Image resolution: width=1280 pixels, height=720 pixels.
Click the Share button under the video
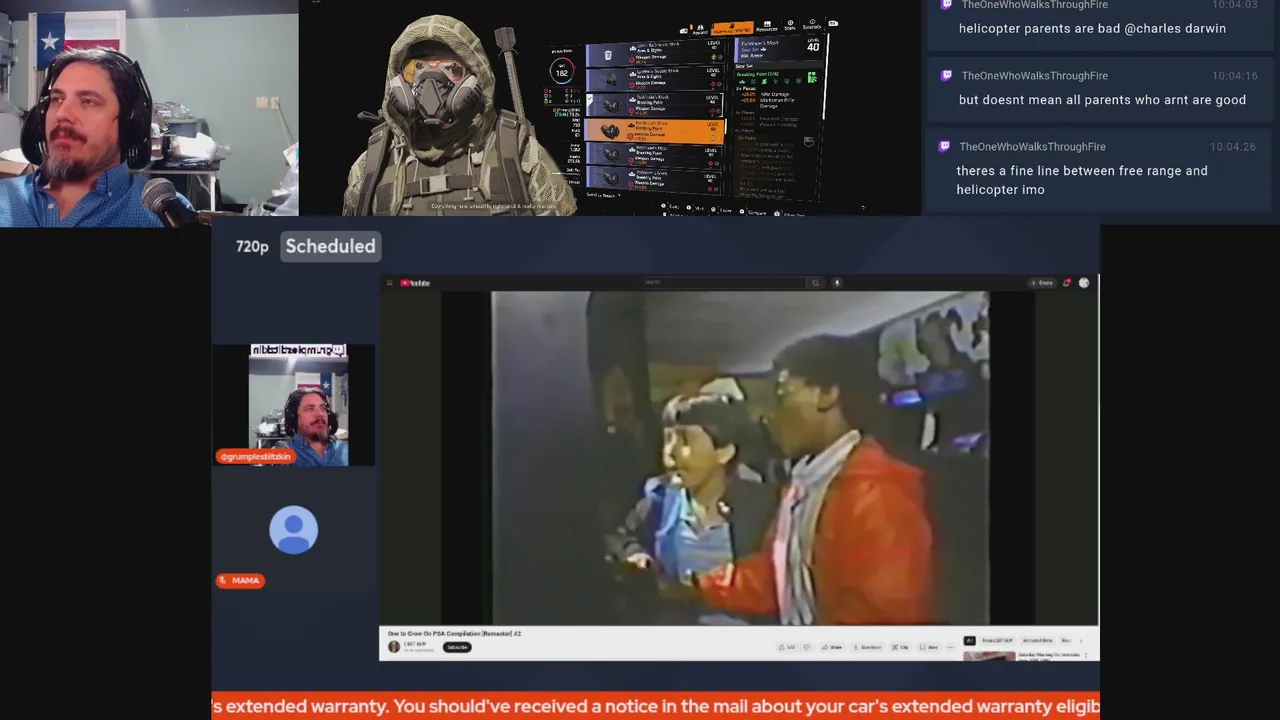(x=832, y=648)
